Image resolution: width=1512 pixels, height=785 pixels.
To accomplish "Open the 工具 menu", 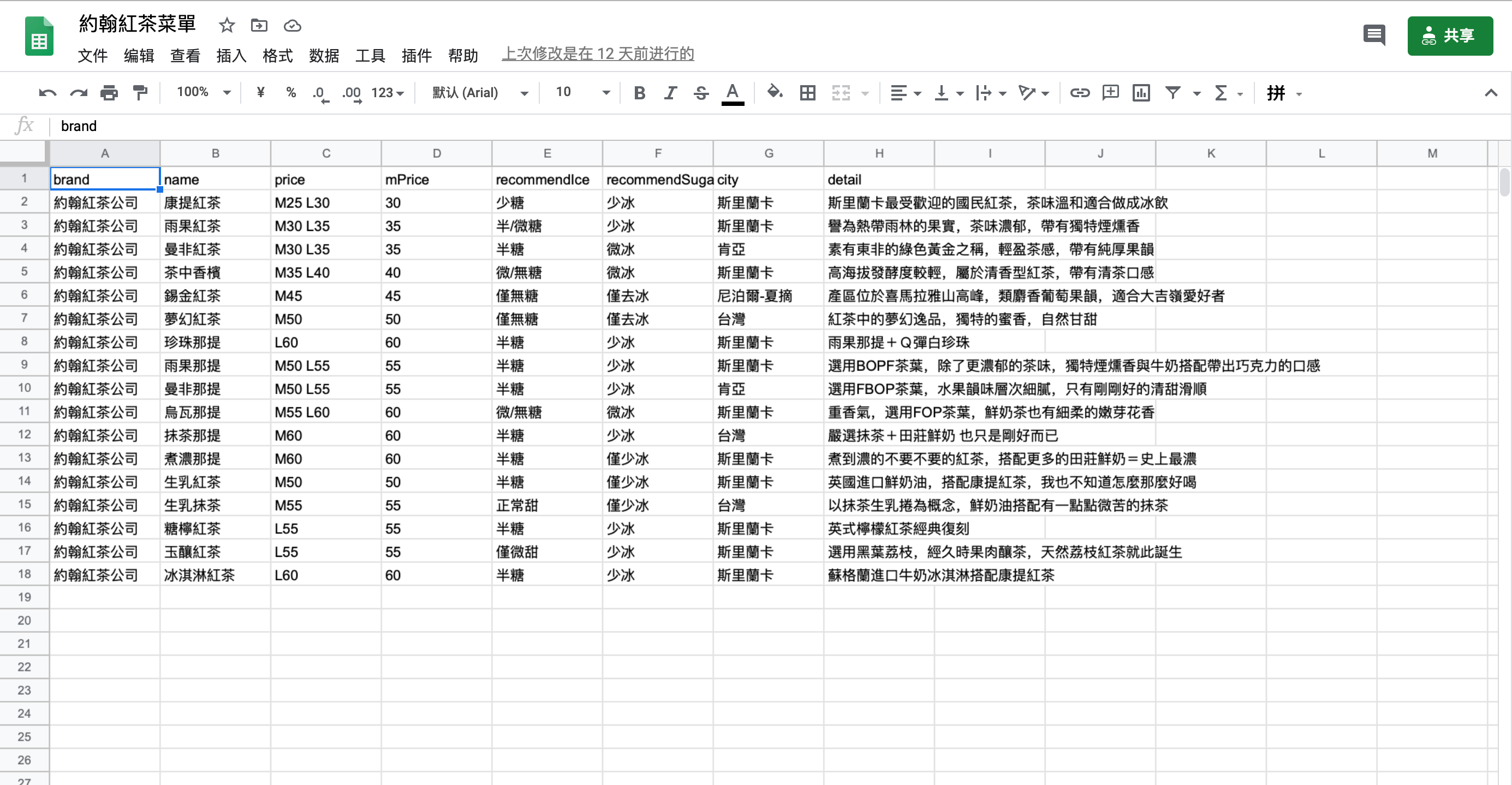I will pyautogui.click(x=371, y=56).
